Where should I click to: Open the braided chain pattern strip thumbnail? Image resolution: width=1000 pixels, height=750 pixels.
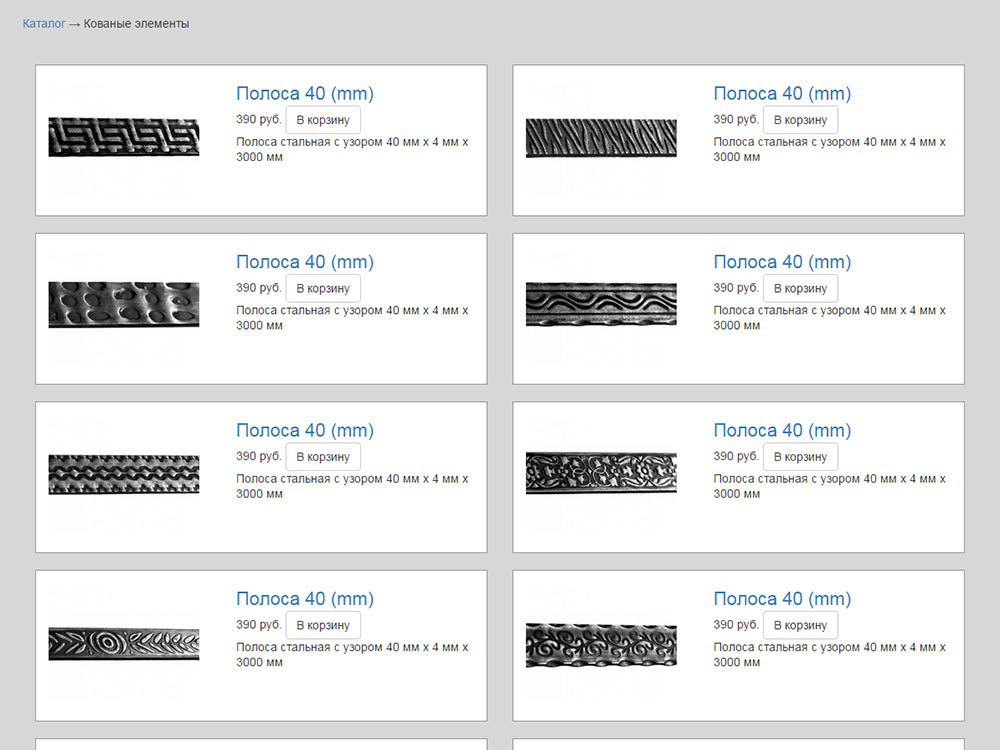(124, 474)
